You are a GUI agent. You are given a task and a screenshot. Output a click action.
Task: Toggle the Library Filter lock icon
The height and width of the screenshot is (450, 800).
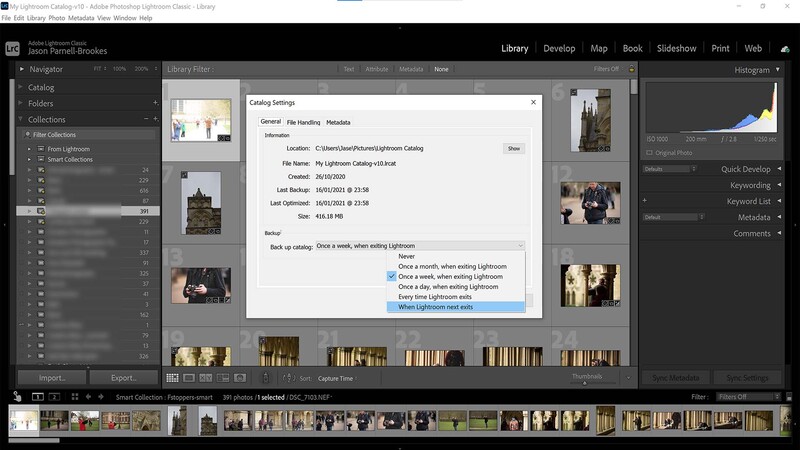tap(631, 69)
